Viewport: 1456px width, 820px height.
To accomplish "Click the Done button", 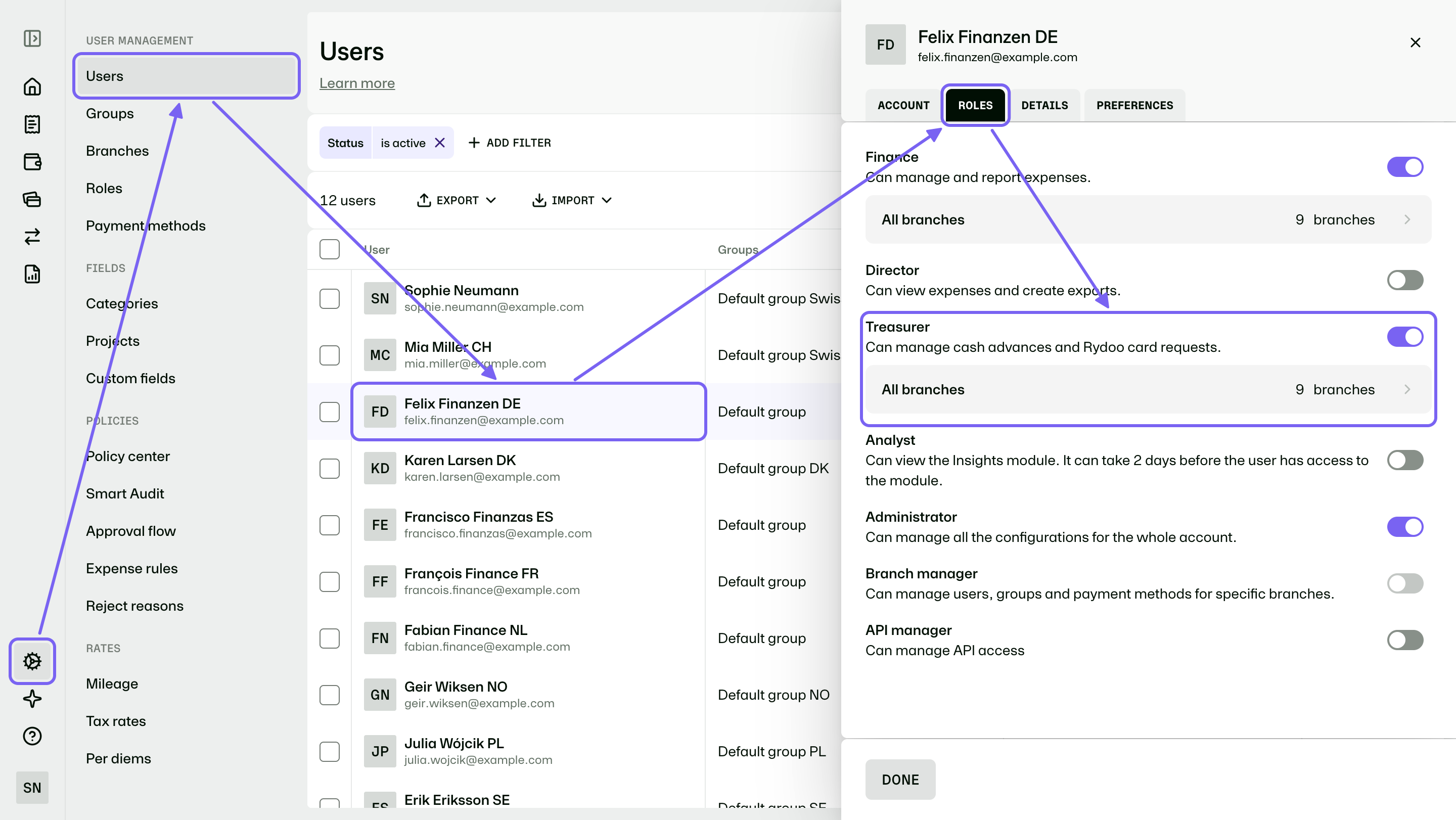I will click(900, 780).
